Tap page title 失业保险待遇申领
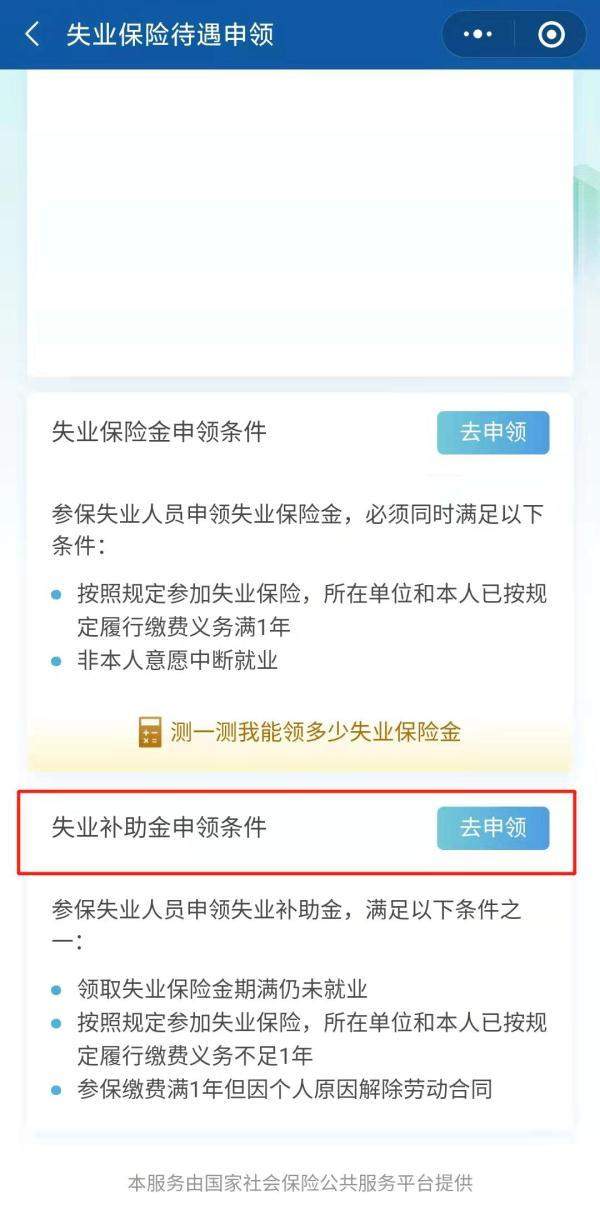Screen dimensions: 600x1210 pyautogui.click(x=170, y=35)
